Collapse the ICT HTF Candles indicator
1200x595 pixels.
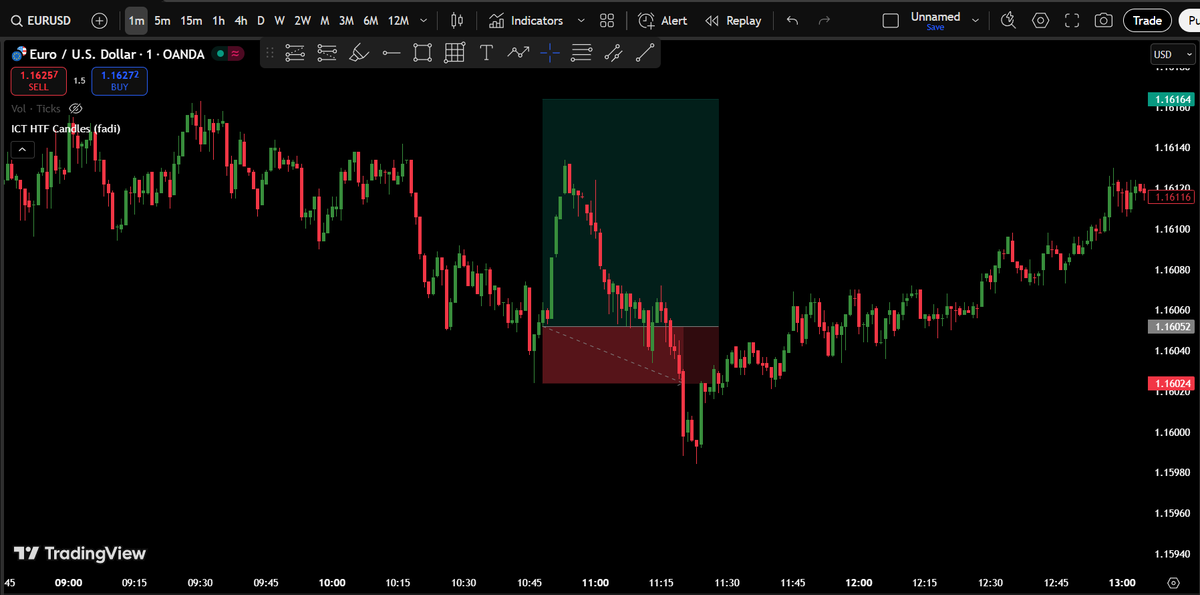pyautogui.click(x=22, y=148)
